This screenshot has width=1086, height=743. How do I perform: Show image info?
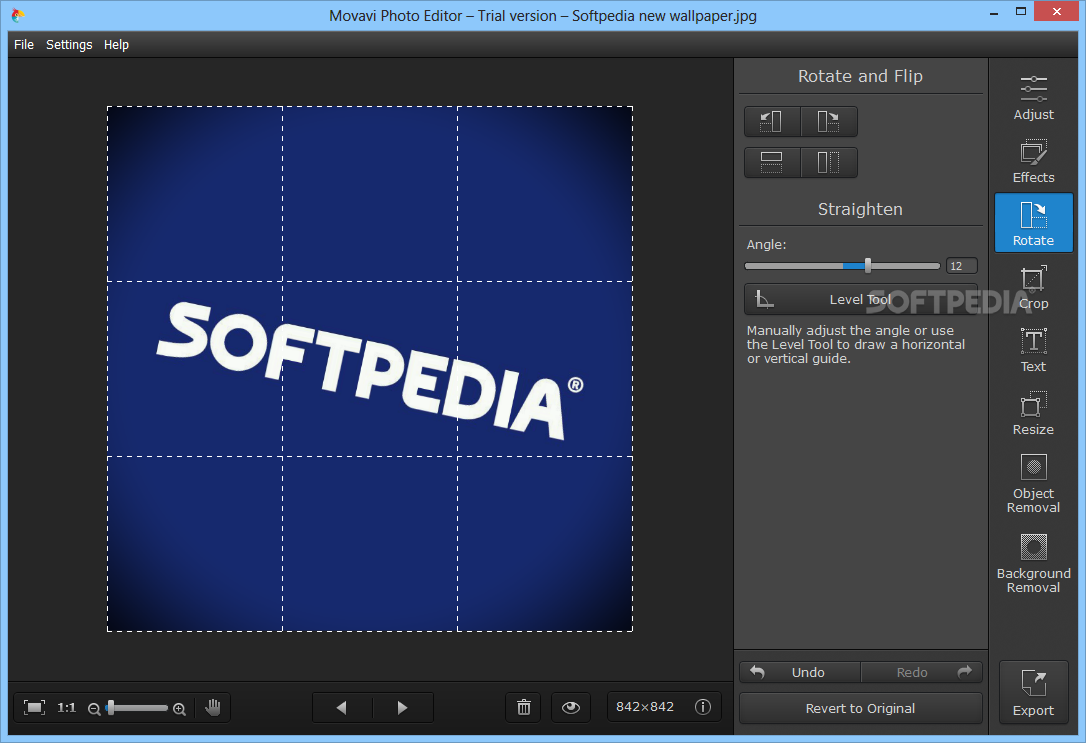click(702, 706)
